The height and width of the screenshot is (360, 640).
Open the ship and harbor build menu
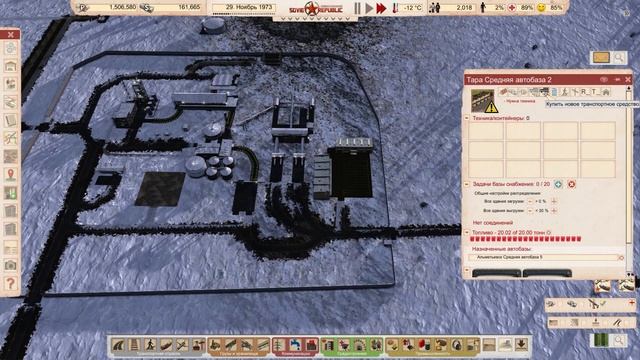pyautogui.click(x=166, y=345)
